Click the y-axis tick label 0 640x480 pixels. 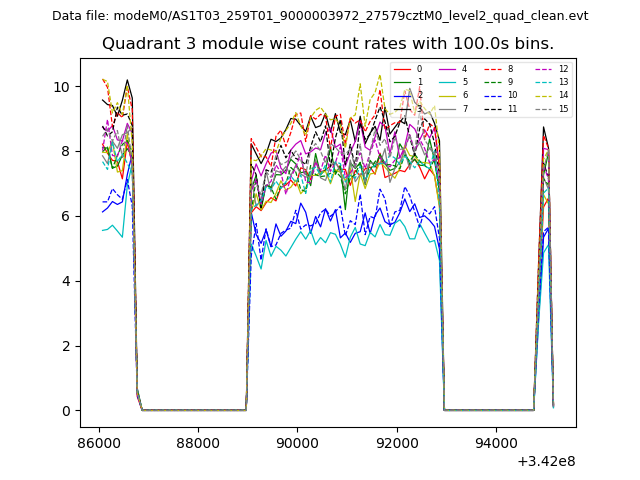(67, 411)
